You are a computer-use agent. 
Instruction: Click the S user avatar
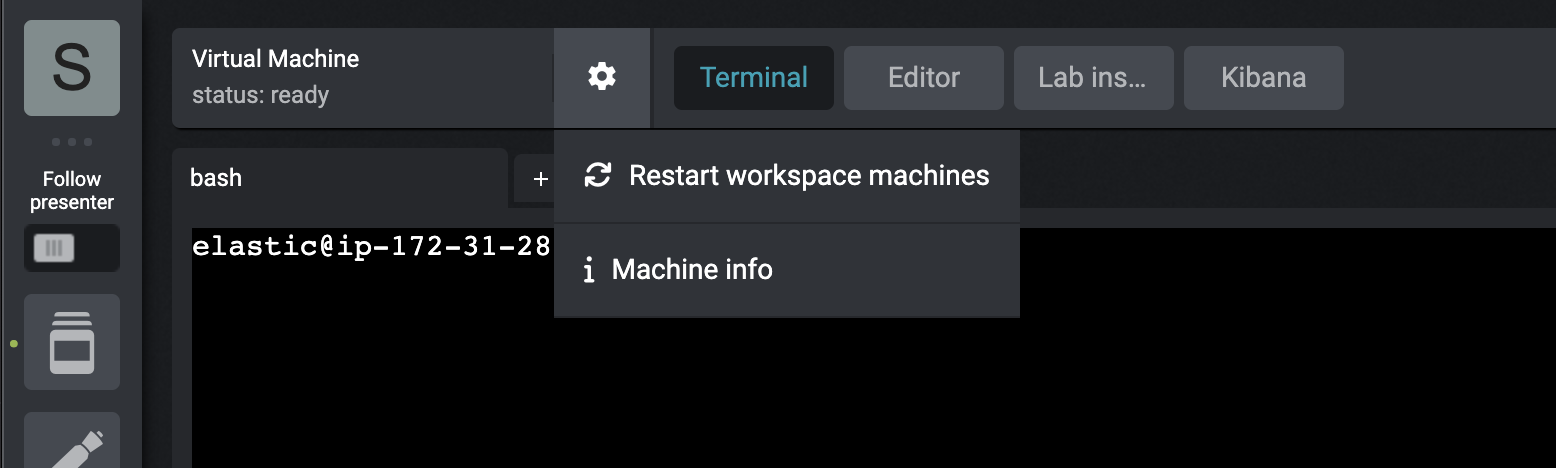[72, 68]
